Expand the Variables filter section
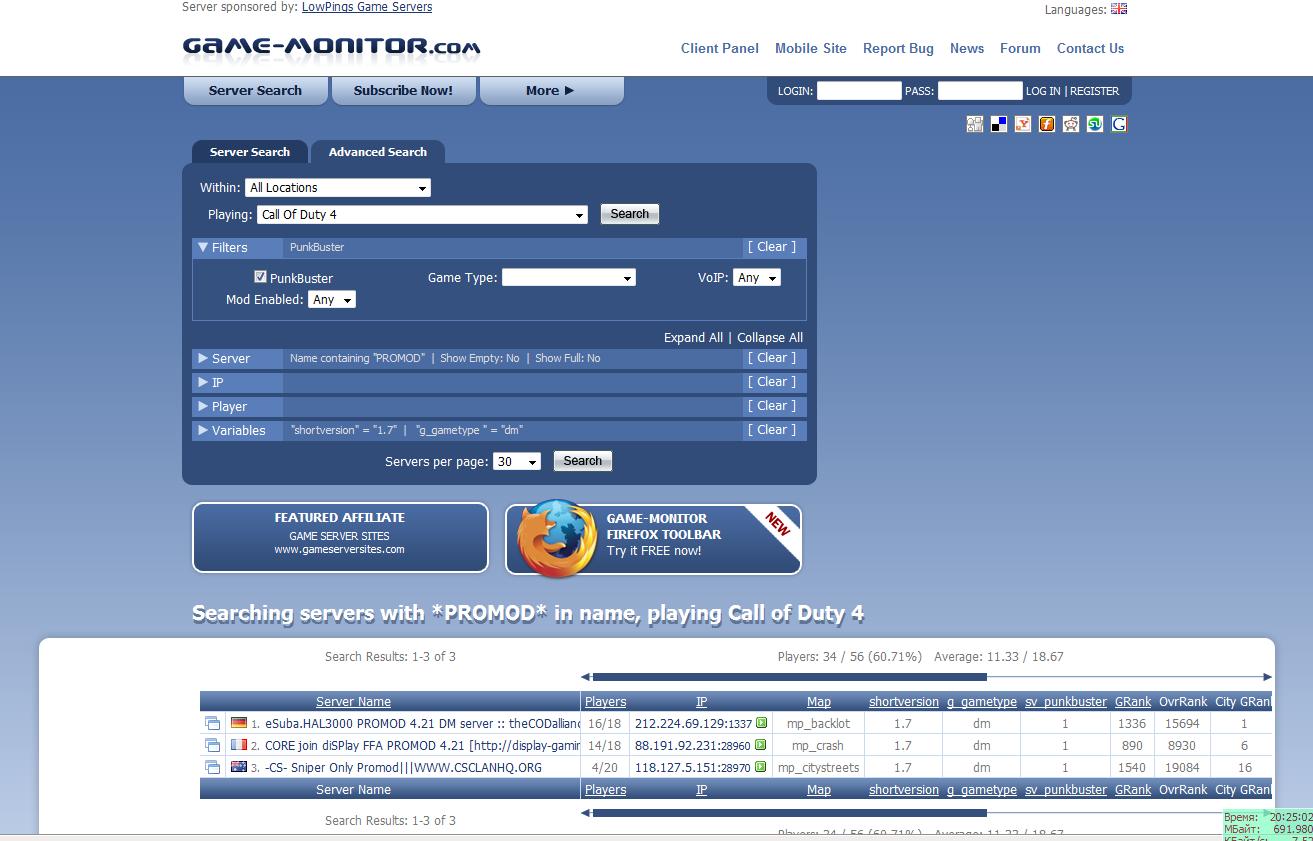This screenshot has width=1313, height=841. [x=204, y=430]
